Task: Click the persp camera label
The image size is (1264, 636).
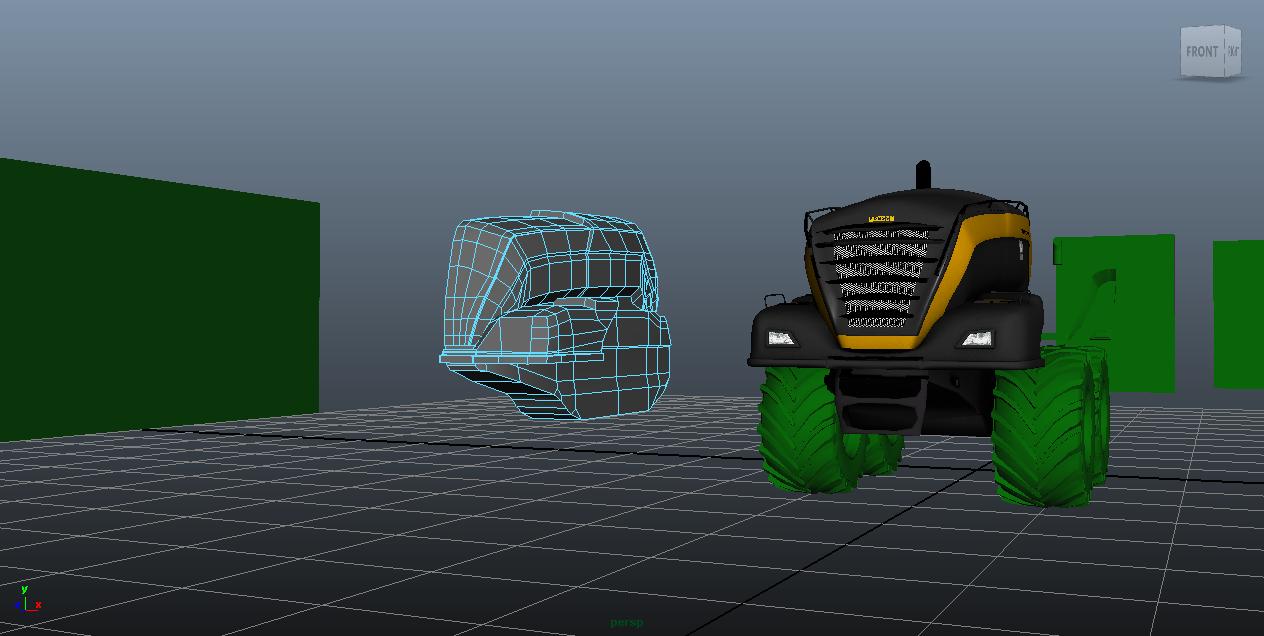Action: click(627, 622)
